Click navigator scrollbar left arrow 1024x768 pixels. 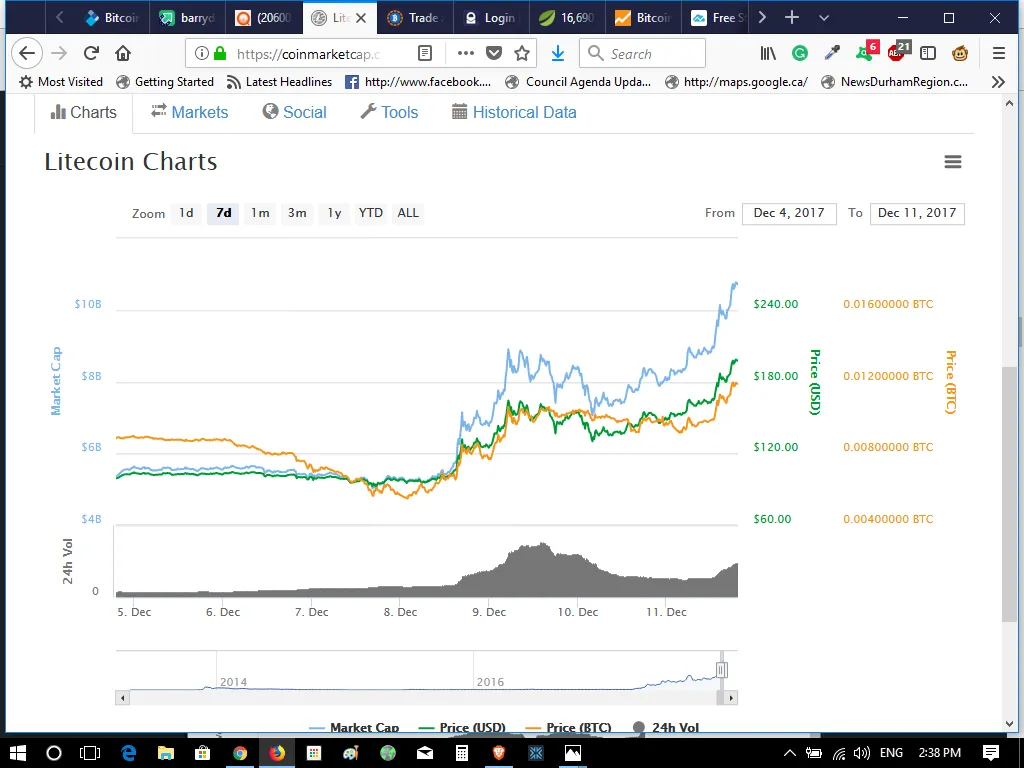click(122, 697)
